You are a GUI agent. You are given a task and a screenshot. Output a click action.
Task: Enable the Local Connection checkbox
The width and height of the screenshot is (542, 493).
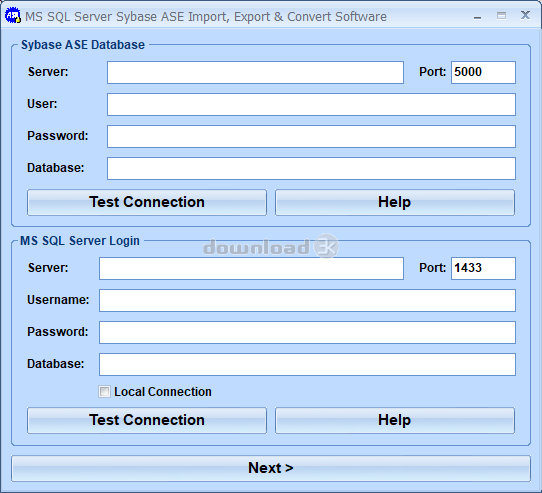(104, 392)
